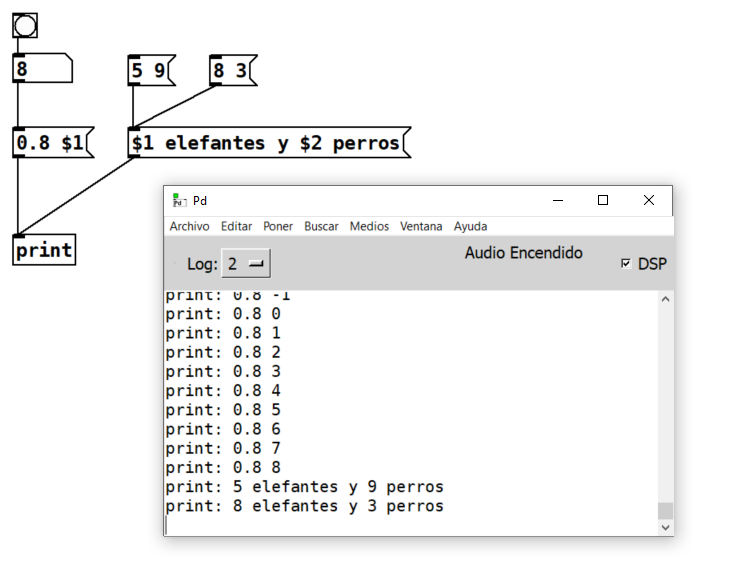The width and height of the screenshot is (744, 561).
Task: Click console line 'print: 0.8 2'
Action: coord(223,352)
